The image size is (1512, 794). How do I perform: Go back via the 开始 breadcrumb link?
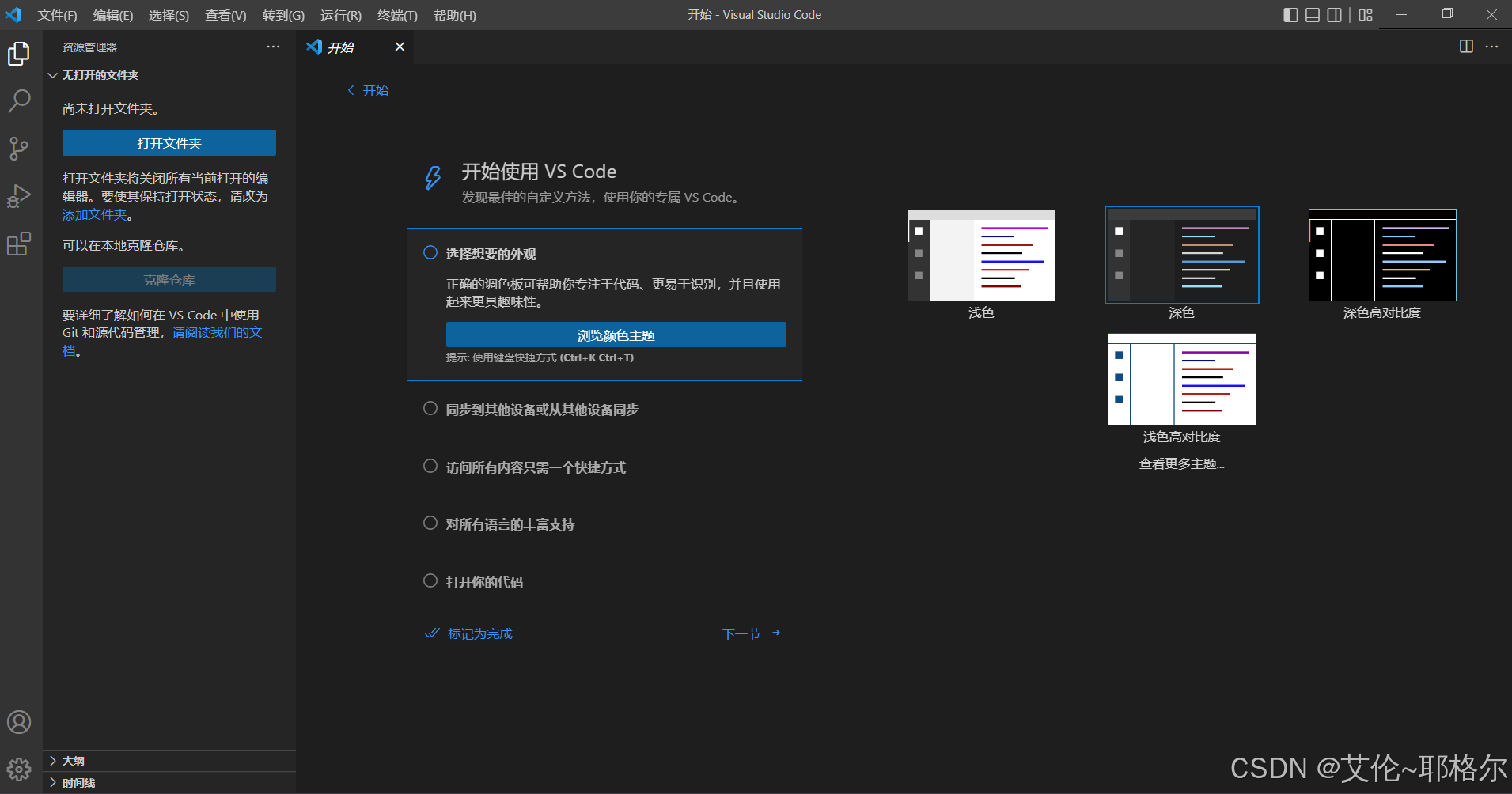coord(369,90)
